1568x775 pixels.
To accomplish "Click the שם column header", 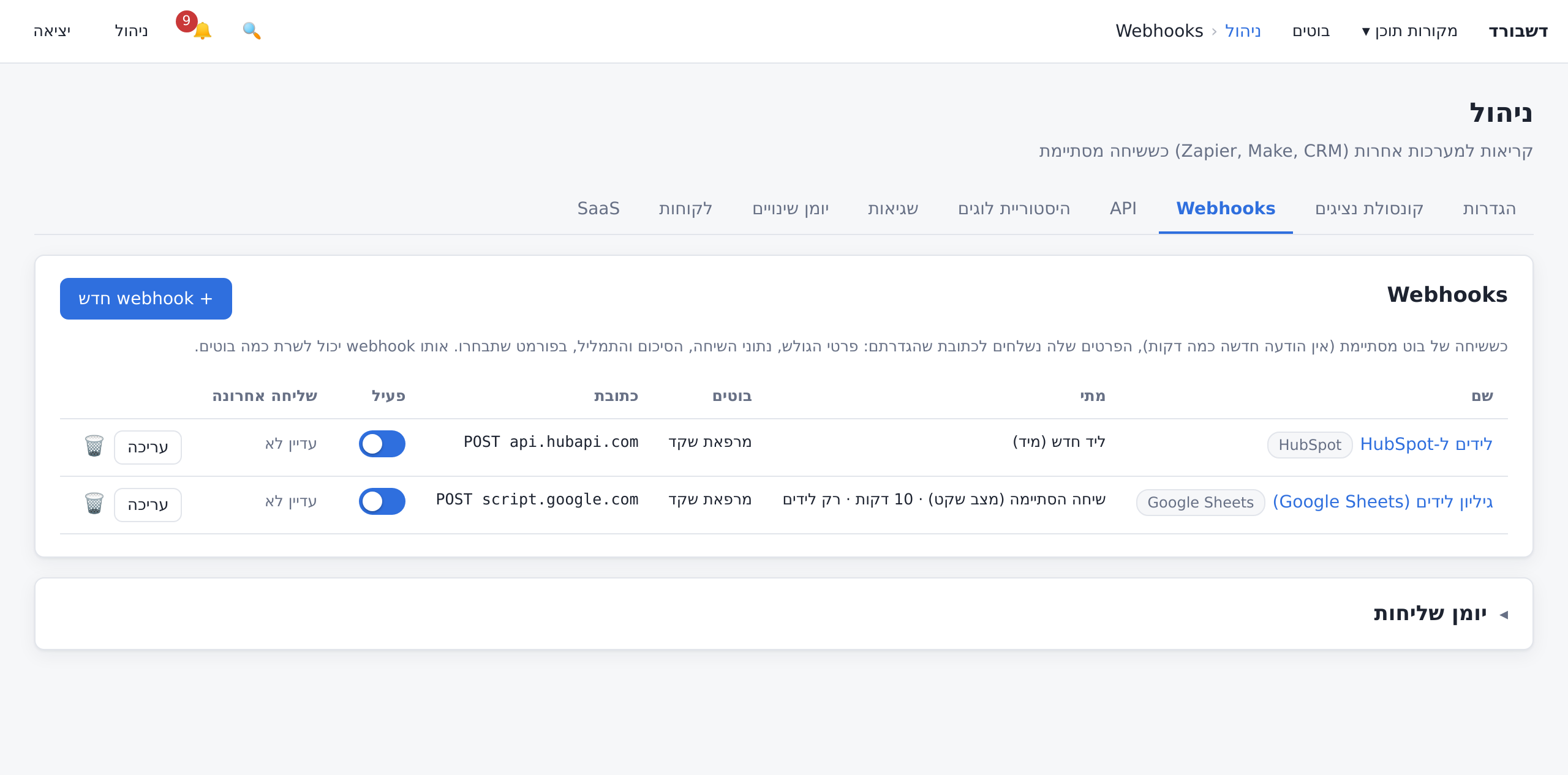I will (x=1482, y=396).
